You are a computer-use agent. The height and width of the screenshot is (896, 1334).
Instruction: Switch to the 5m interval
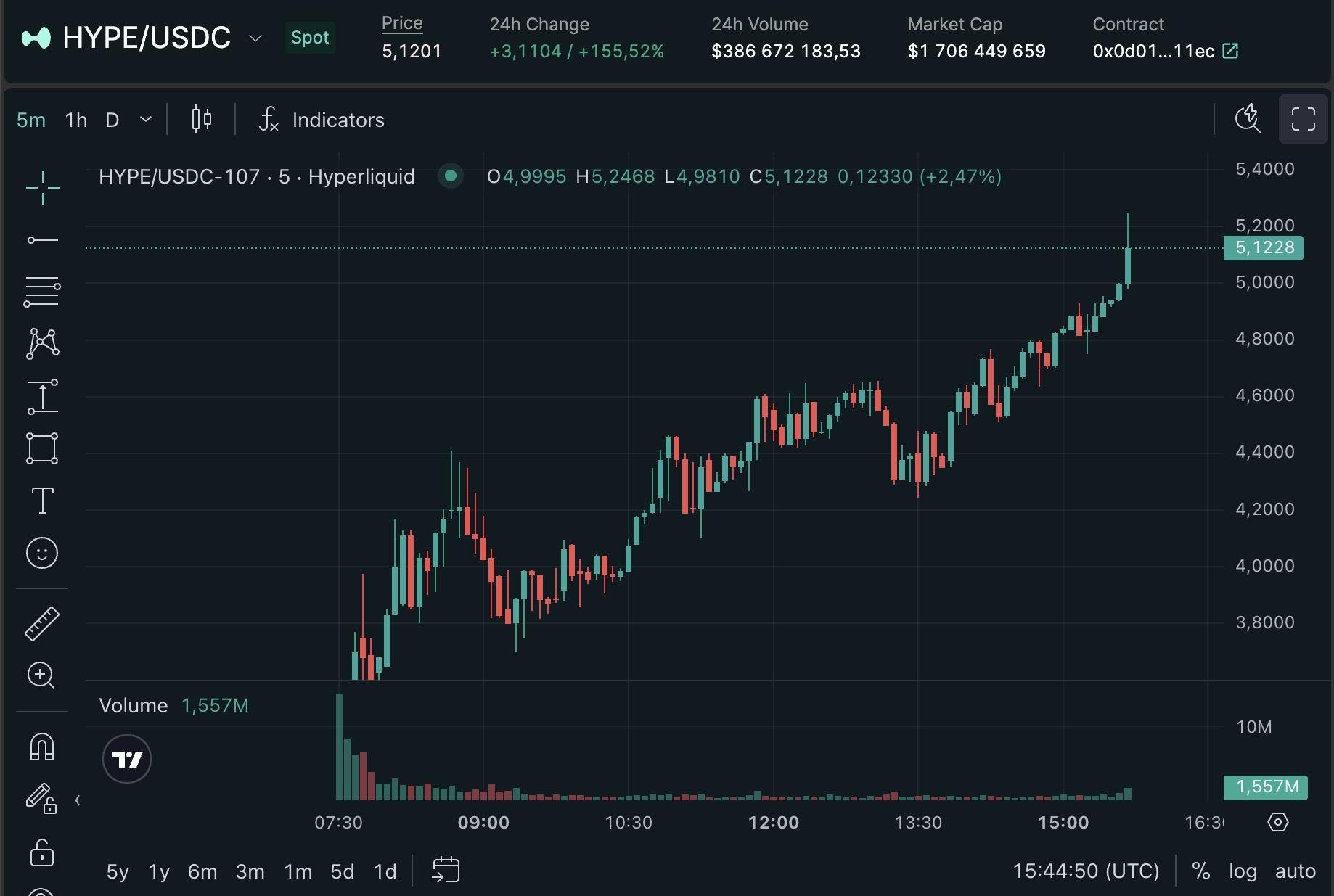pyautogui.click(x=31, y=120)
